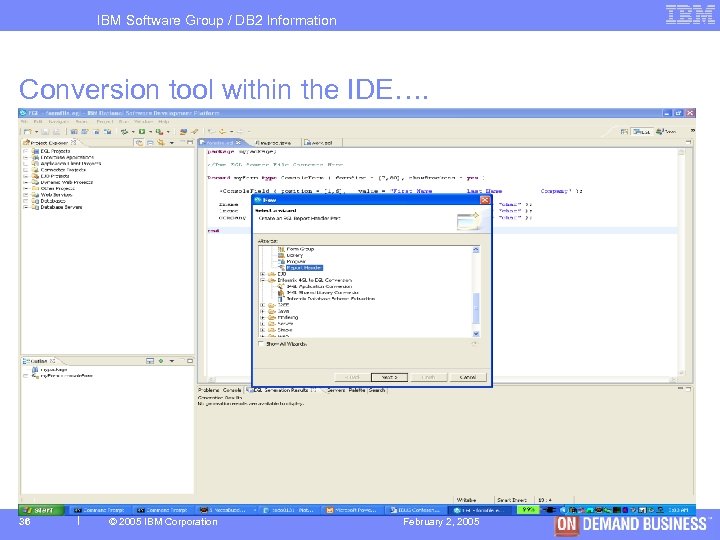Select Databases in Project Explorer

[x=53, y=201]
